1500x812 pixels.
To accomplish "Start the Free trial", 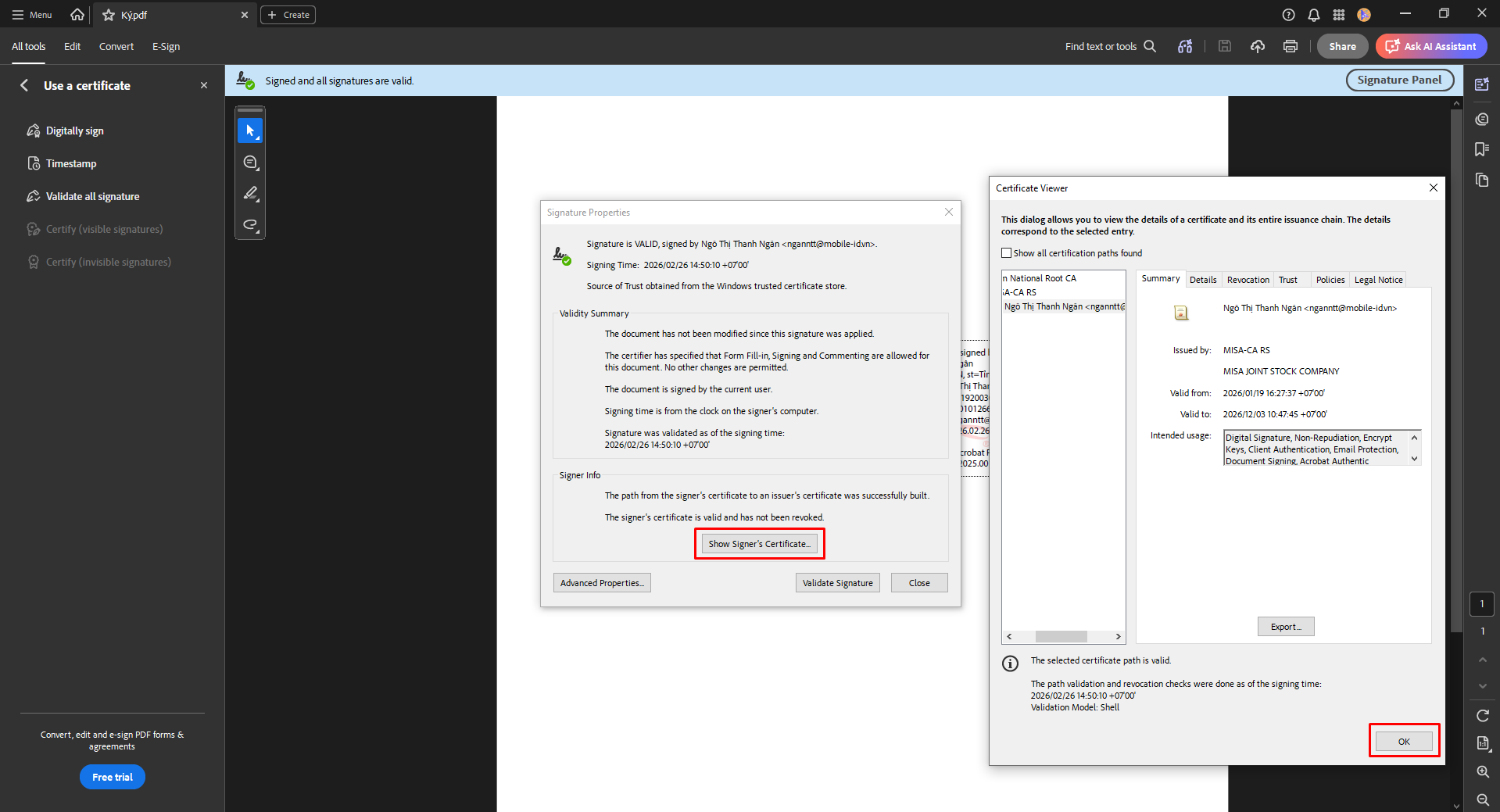I will click(113, 777).
